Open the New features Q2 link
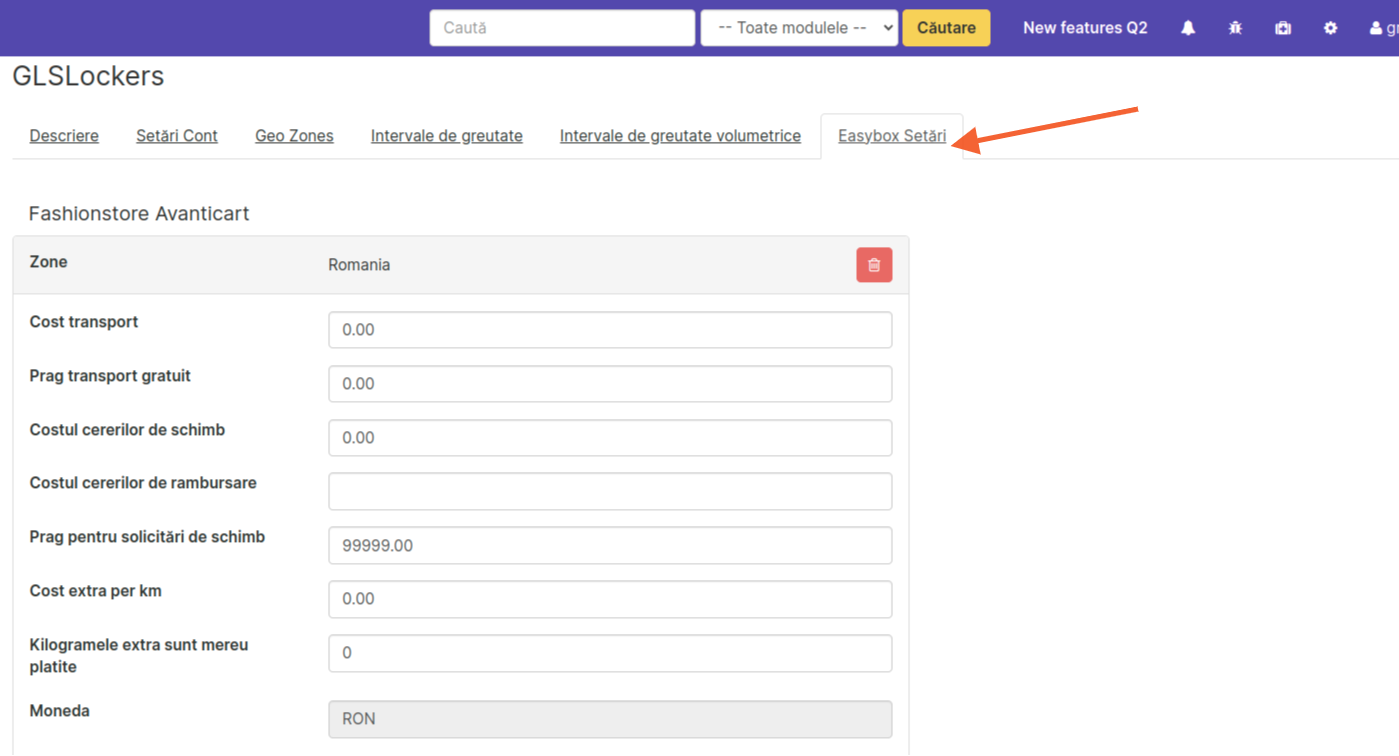Viewport: 1399px width, 756px height. click(x=1085, y=28)
